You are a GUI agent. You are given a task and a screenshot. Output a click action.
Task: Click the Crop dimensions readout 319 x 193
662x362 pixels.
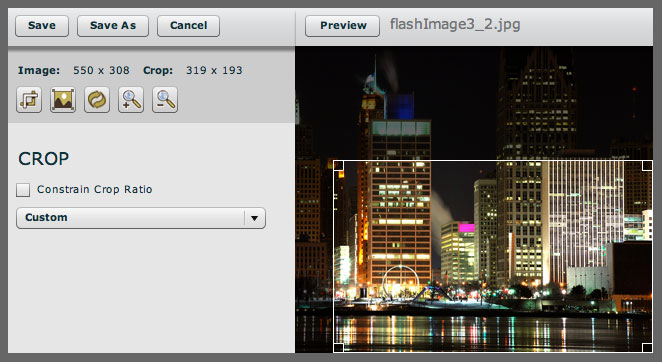(x=214, y=70)
